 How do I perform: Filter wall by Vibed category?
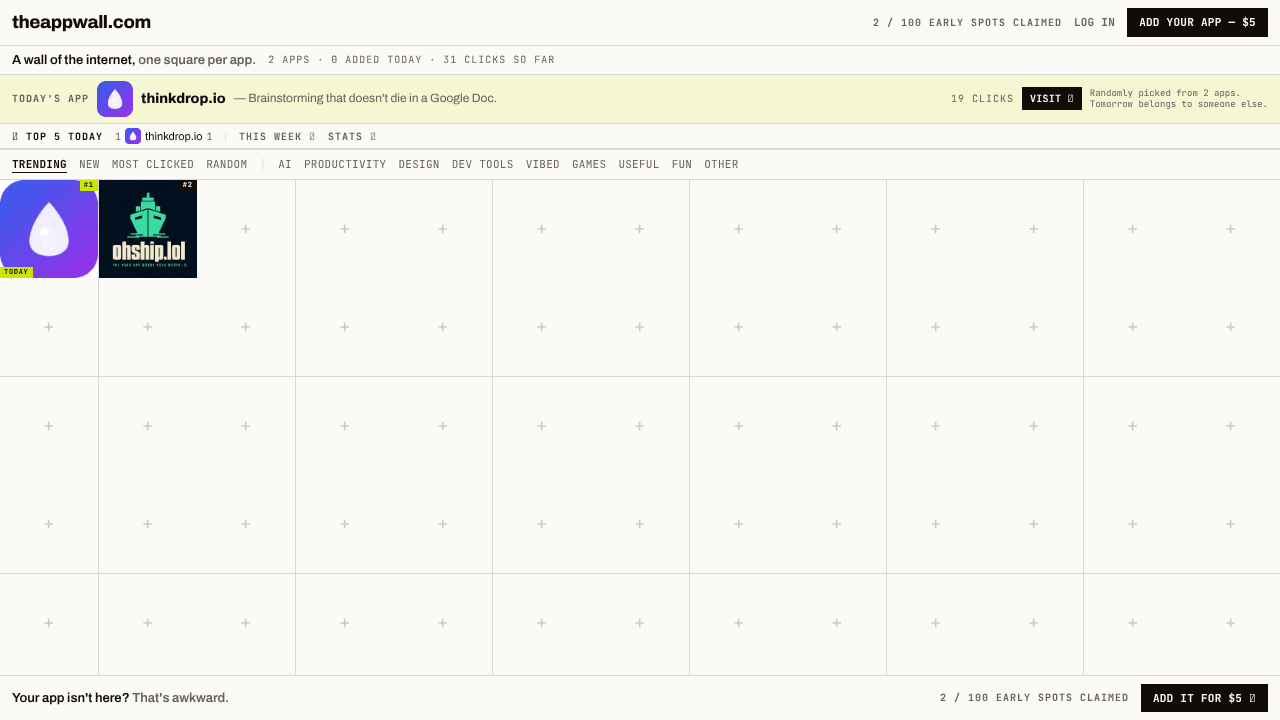[543, 164]
